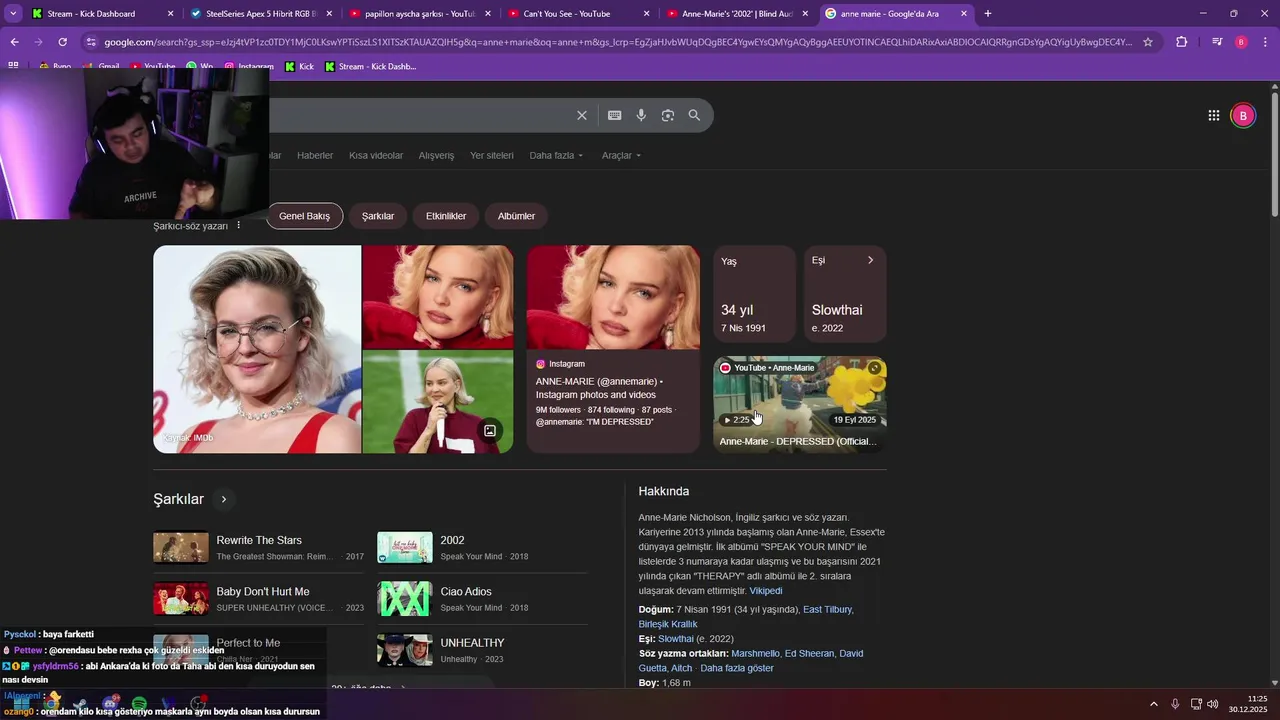Open the Ciao Adios song
This screenshot has height=720, width=1280.
tap(482, 598)
